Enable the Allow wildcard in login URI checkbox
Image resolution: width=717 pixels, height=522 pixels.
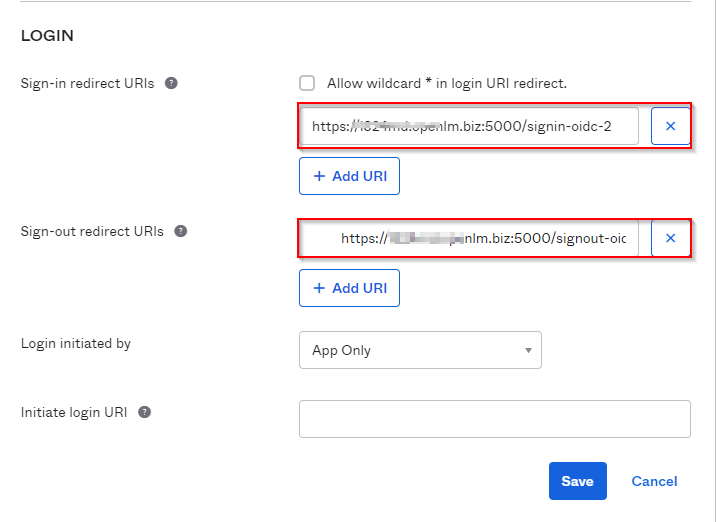pos(307,84)
